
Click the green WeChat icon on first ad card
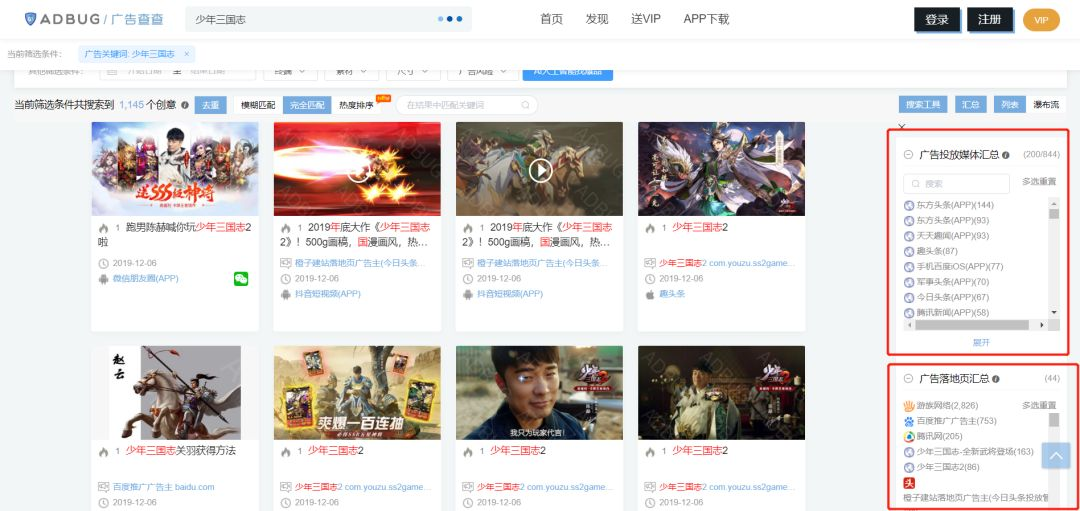tap(241, 279)
